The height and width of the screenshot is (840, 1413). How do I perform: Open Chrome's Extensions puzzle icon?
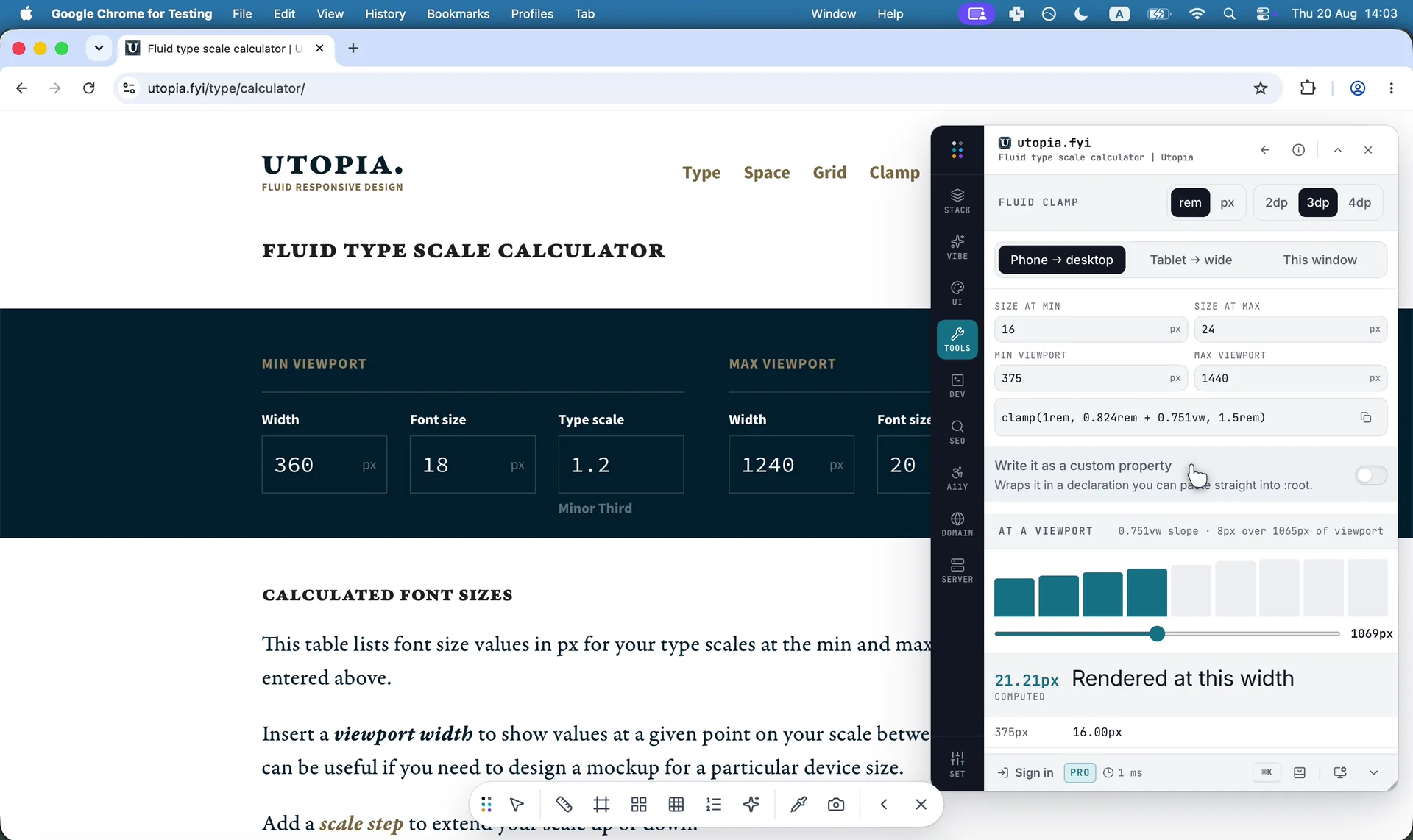pos(1308,88)
